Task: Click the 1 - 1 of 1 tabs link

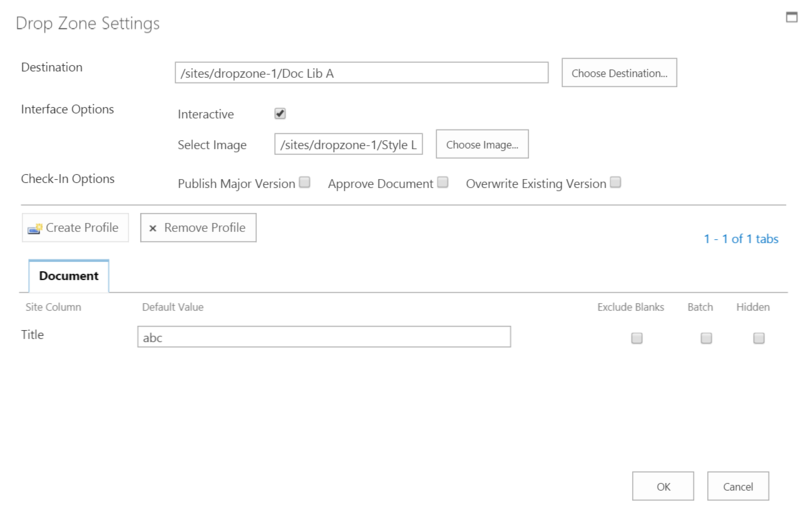Action: click(x=741, y=239)
